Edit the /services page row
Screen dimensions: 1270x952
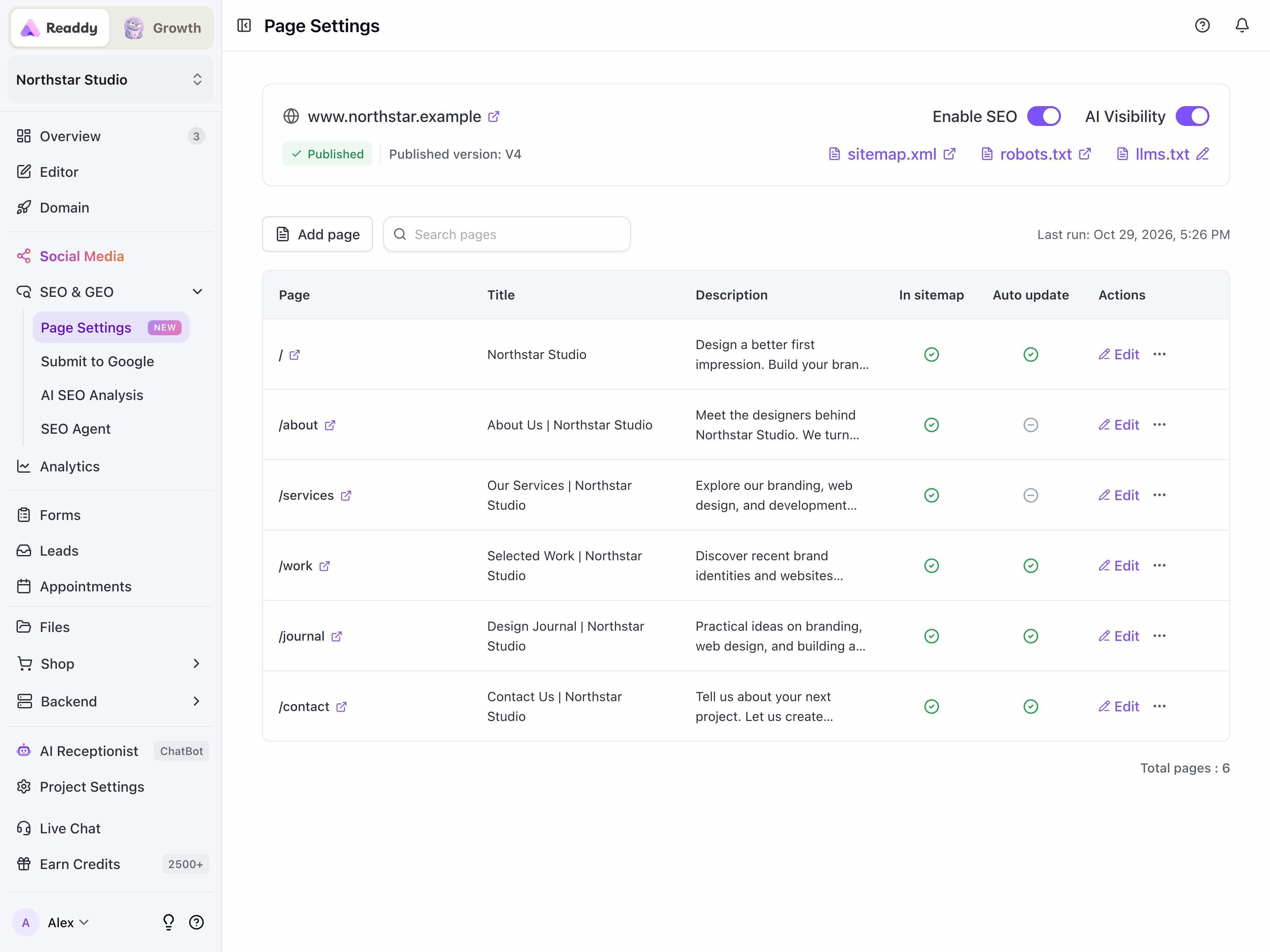click(x=1119, y=495)
